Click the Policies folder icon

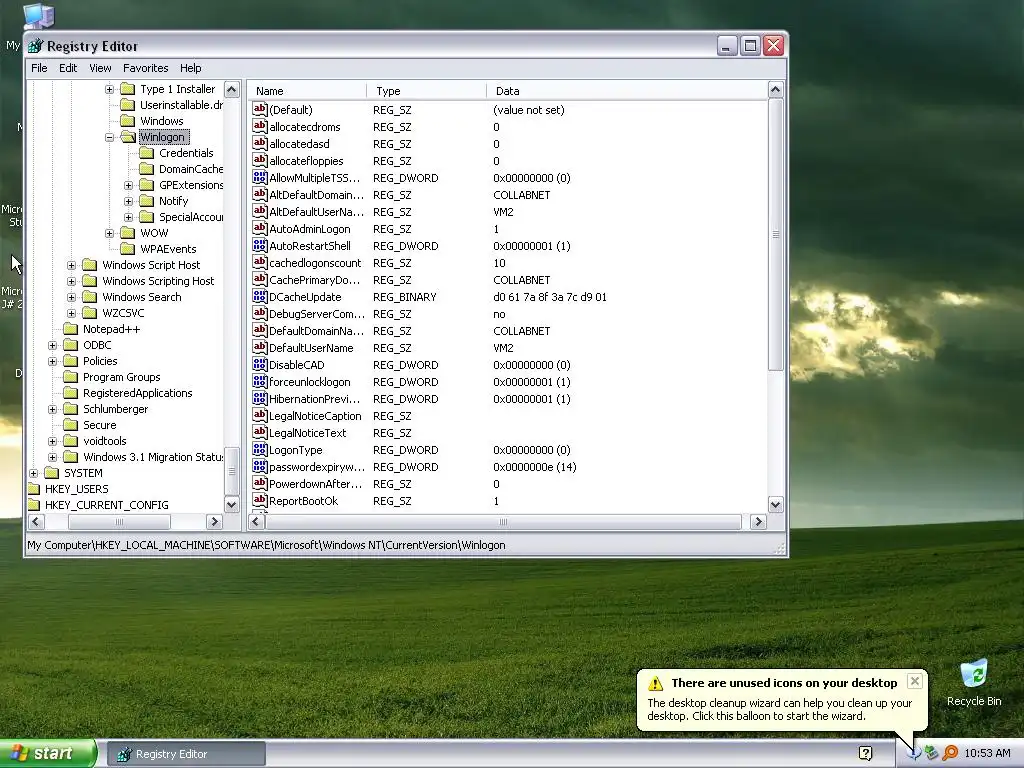click(x=71, y=361)
